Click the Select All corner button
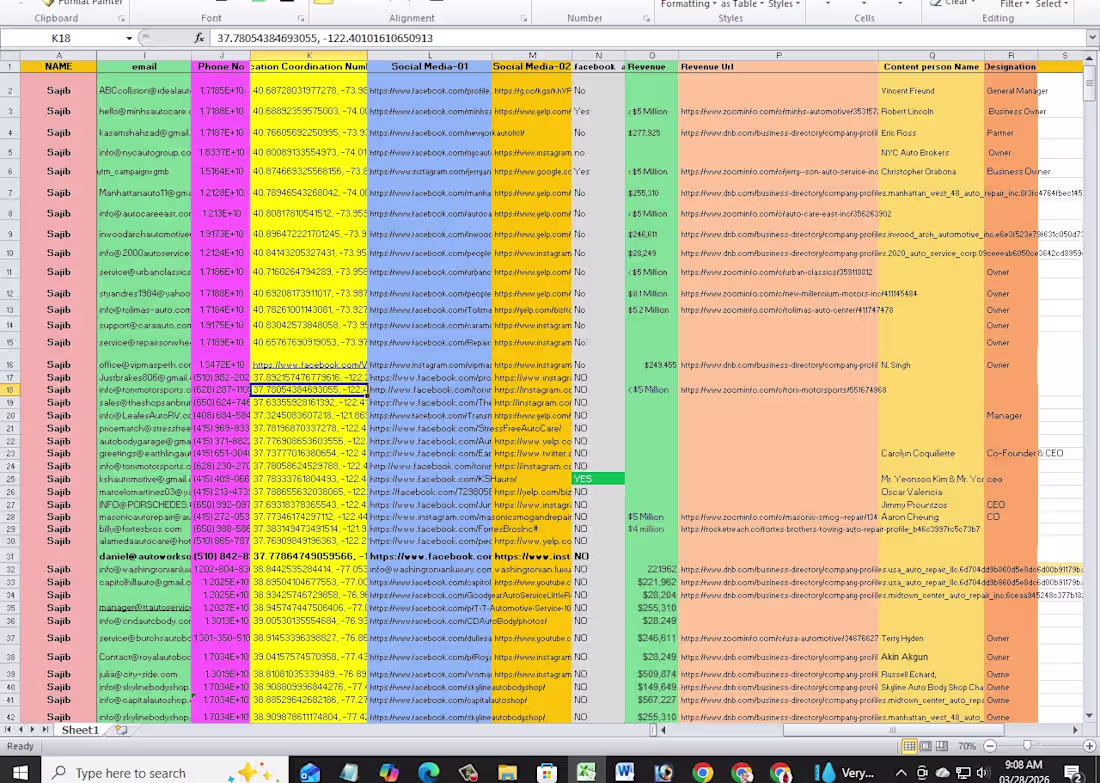 coord(10,55)
